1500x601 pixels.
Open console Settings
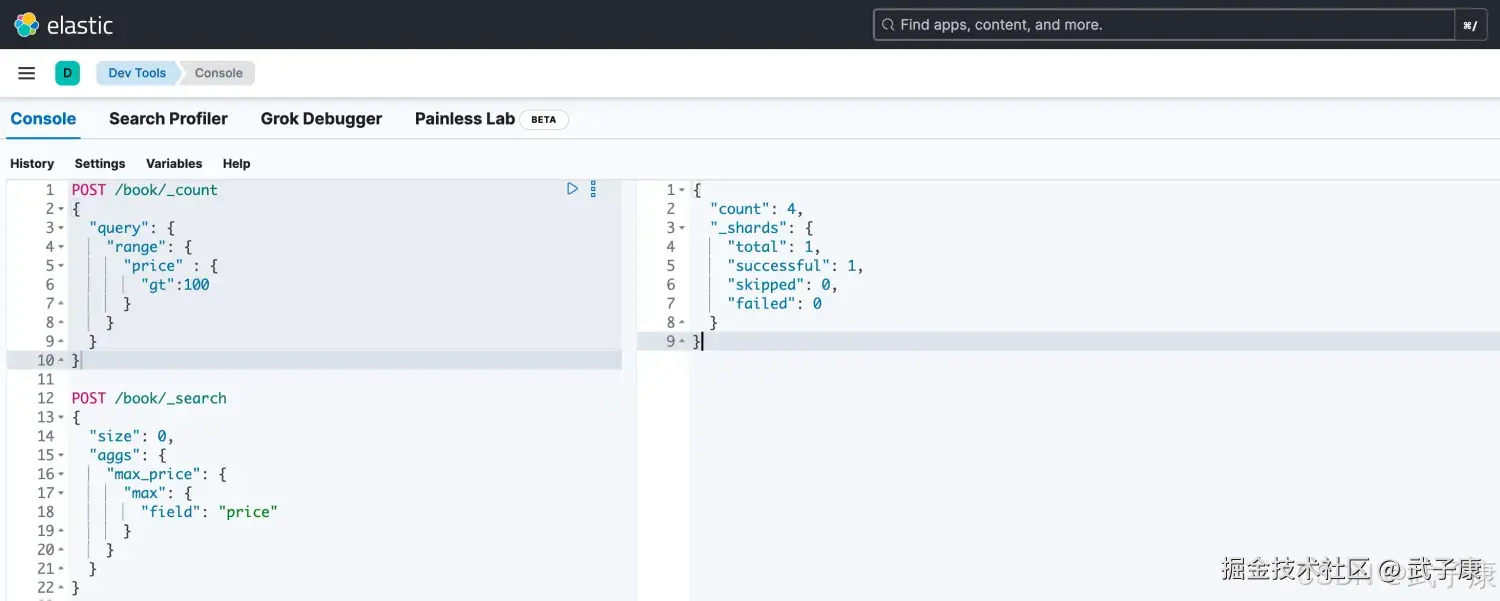pyautogui.click(x=100, y=164)
